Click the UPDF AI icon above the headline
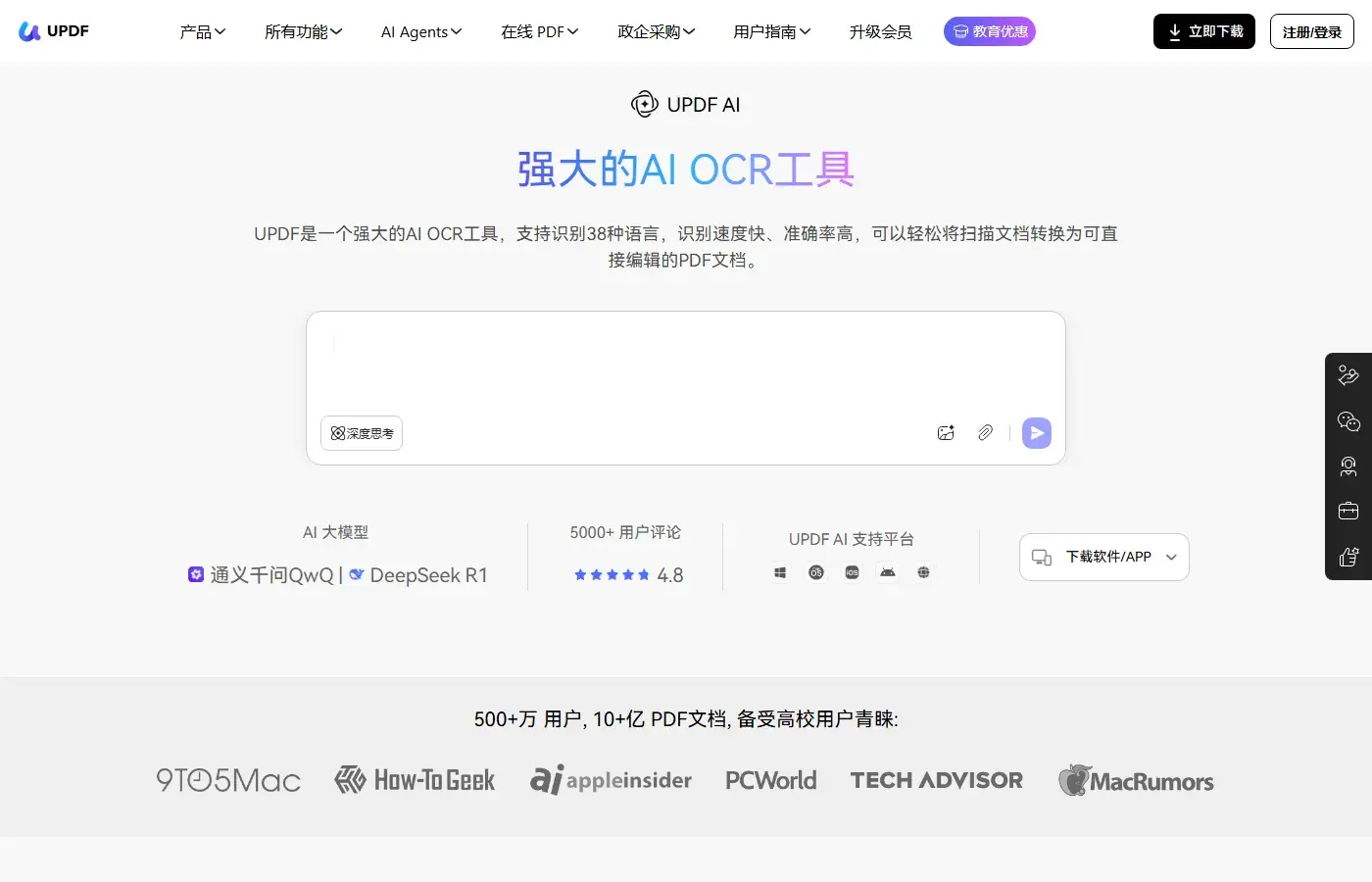Image resolution: width=1372 pixels, height=882 pixels. pyautogui.click(x=644, y=104)
